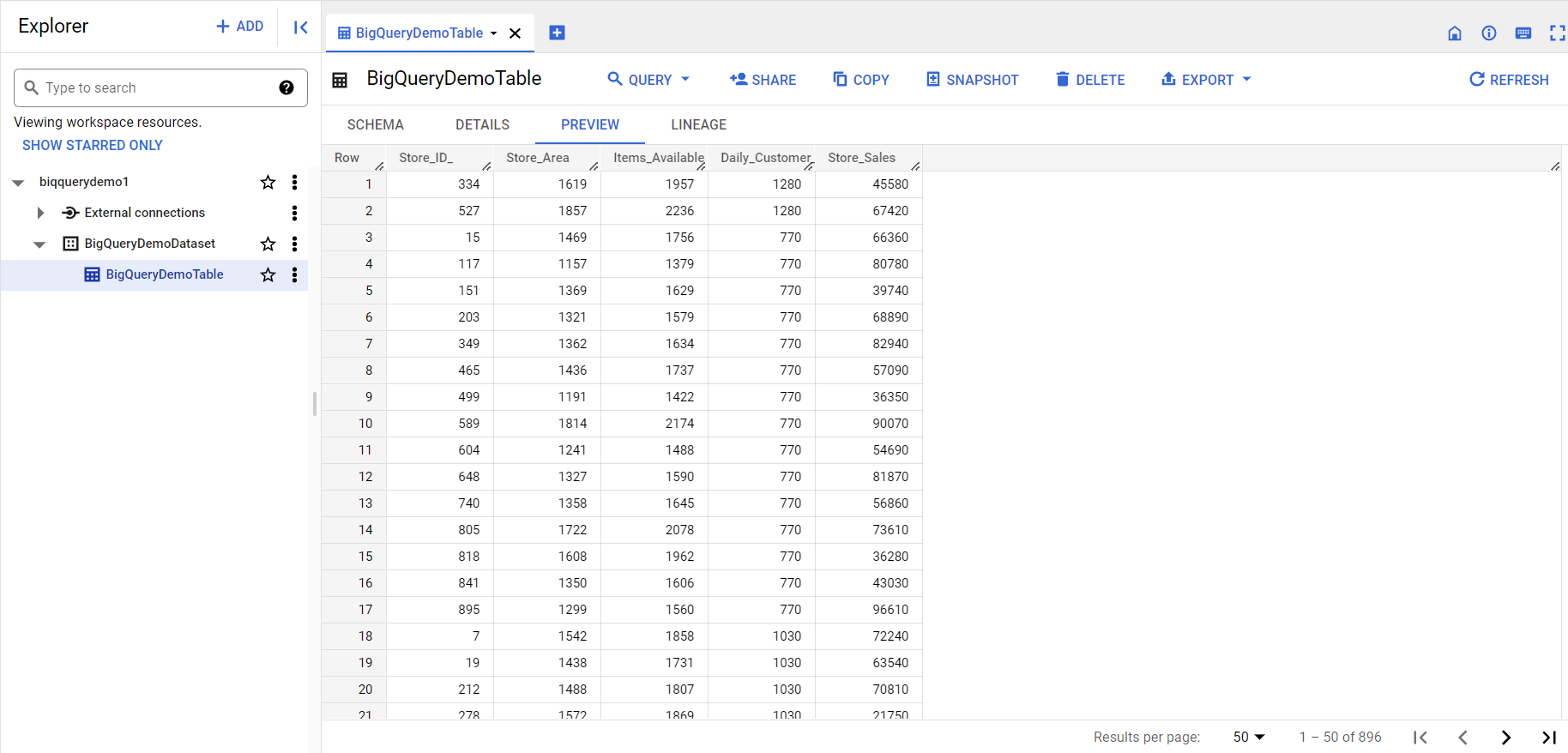1568x753 pixels.
Task: Expand External connections node
Action: coord(40,213)
